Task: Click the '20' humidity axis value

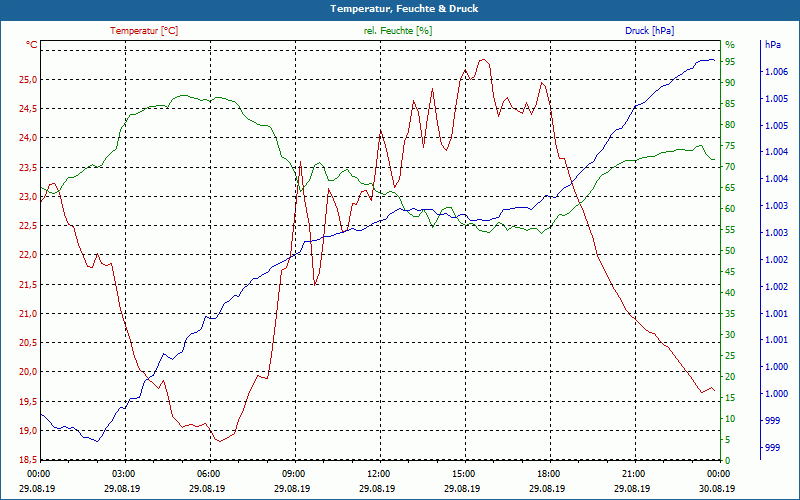Action: pos(730,377)
